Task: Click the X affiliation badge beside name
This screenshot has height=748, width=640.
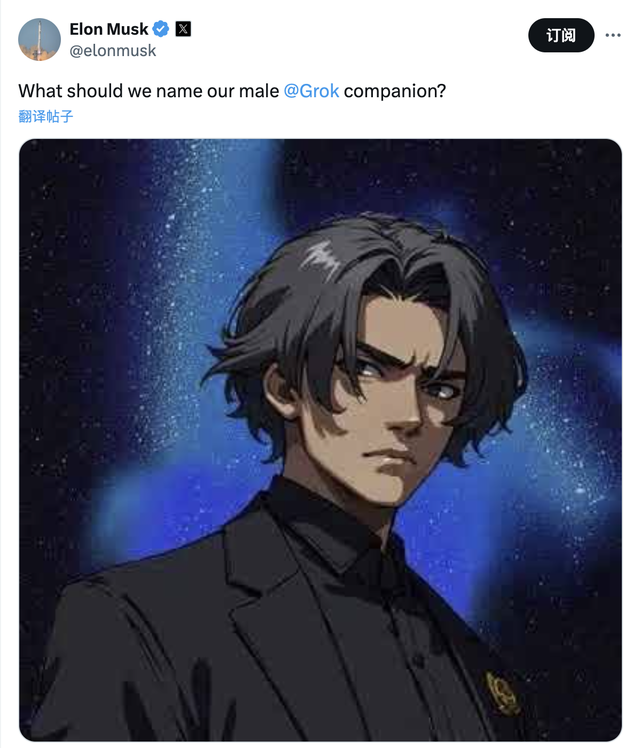Action: [x=183, y=29]
